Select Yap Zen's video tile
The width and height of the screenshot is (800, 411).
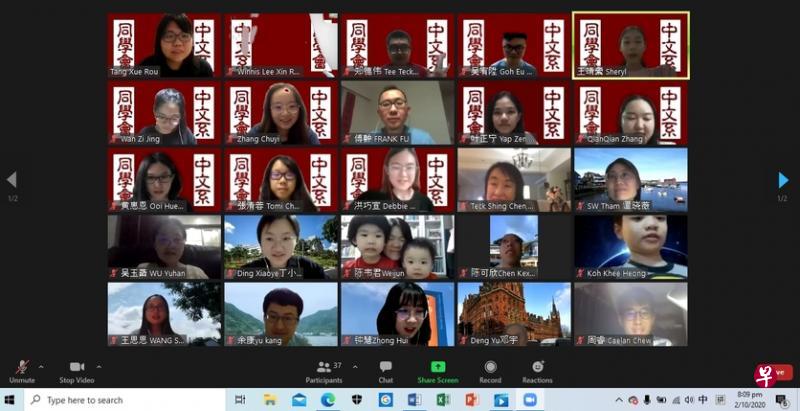point(514,112)
